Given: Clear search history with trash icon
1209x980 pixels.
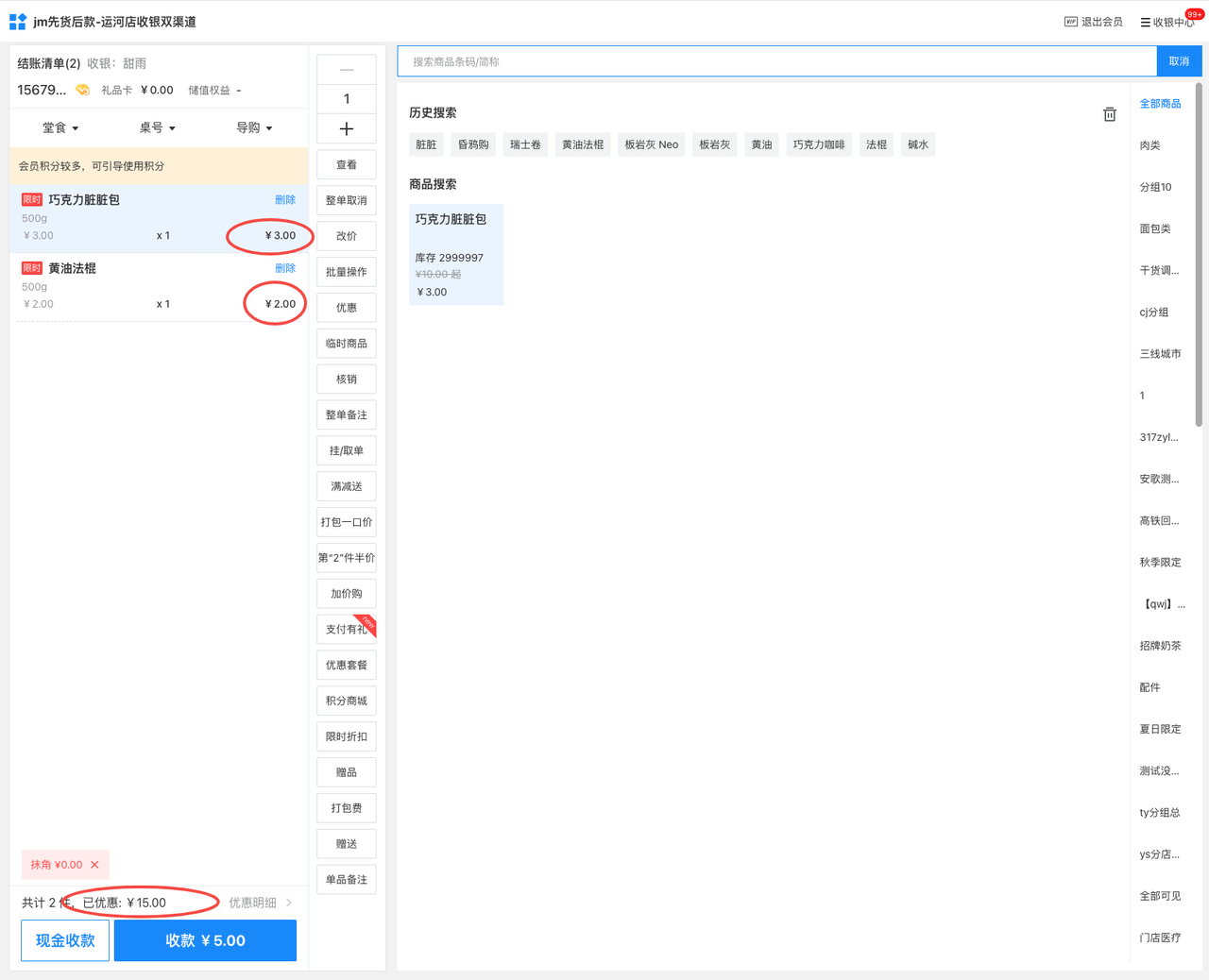Looking at the screenshot, I should pos(1110,114).
